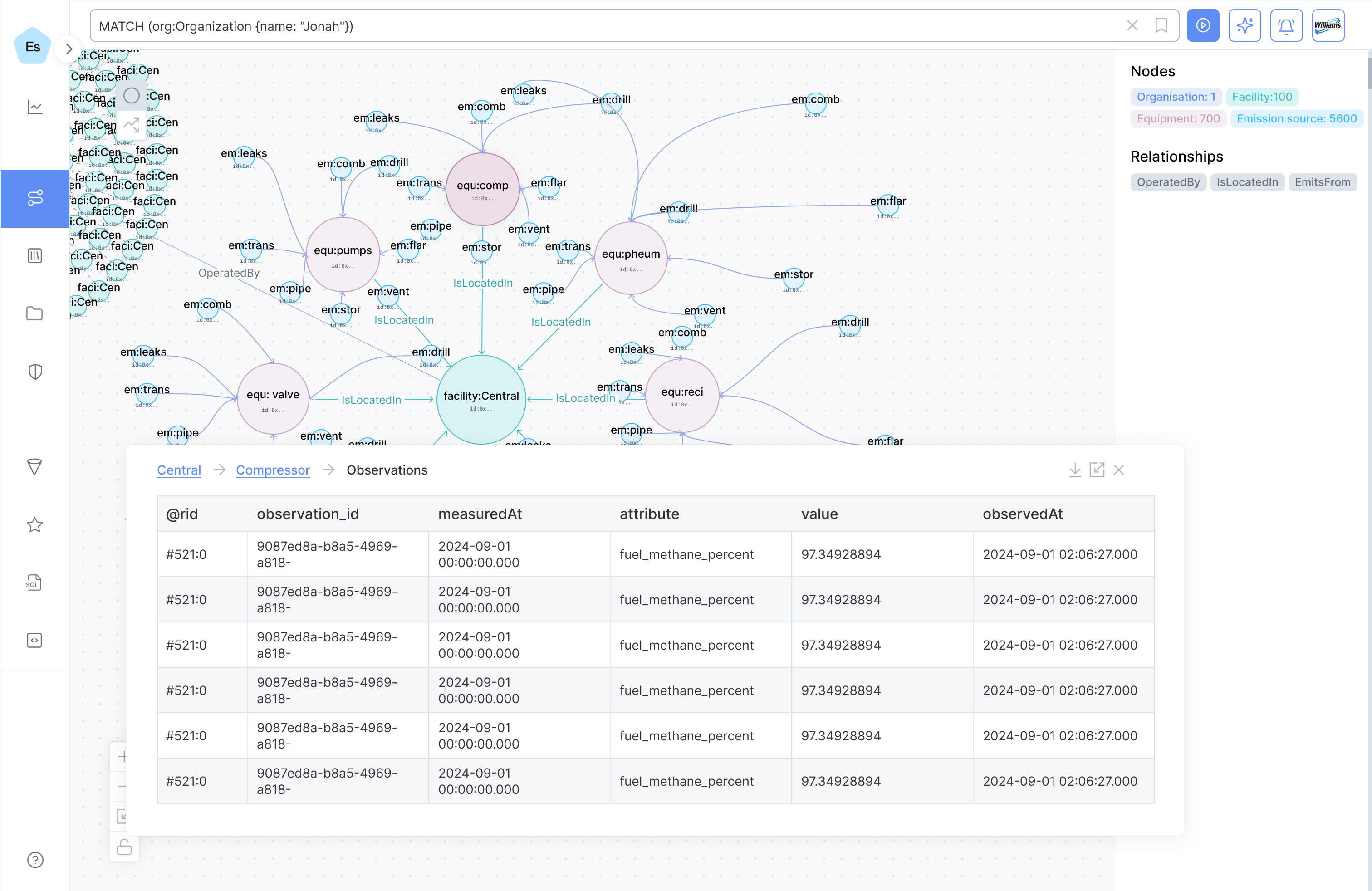
Task: Open the security shield section in sidebar
Action: pos(34,371)
